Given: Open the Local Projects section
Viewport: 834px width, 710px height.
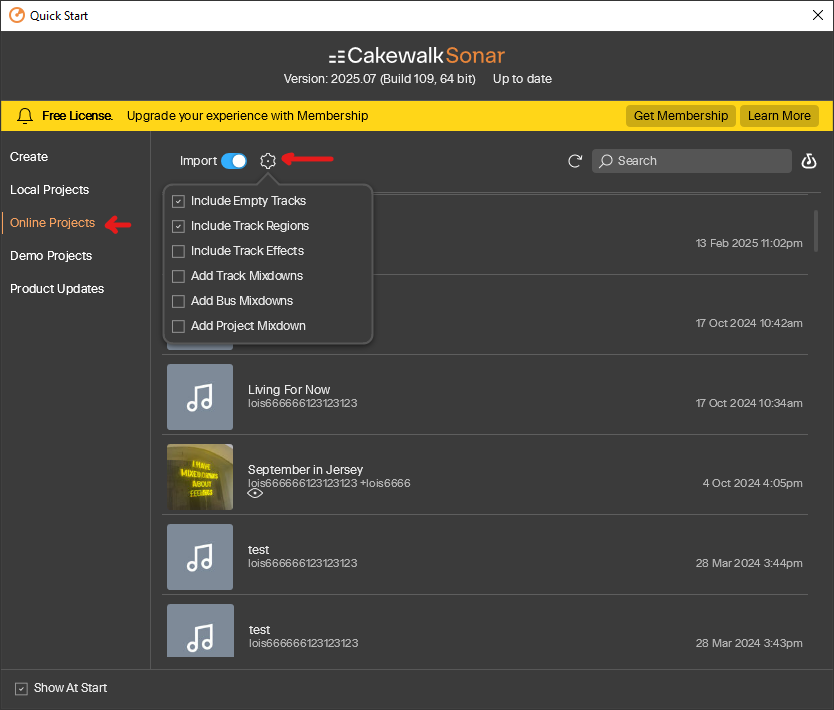Looking at the screenshot, I should pos(49,190).
